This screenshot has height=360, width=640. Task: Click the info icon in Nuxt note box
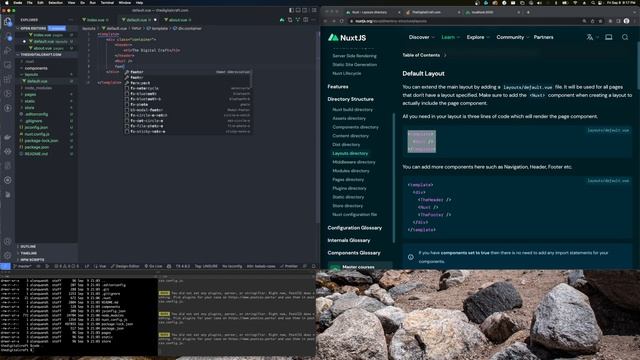(411, 257)
